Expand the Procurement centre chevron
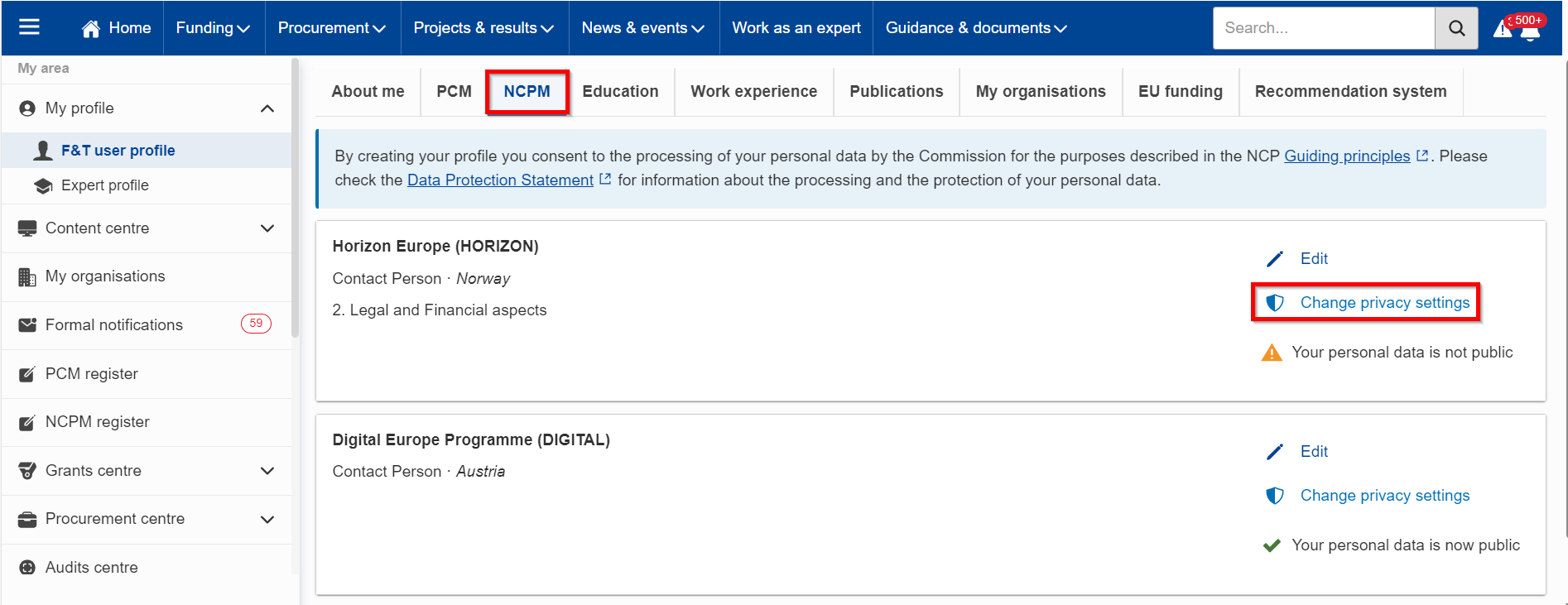Image resolution: width=1568 pixels, height=605 pixels. click(267, 520)
